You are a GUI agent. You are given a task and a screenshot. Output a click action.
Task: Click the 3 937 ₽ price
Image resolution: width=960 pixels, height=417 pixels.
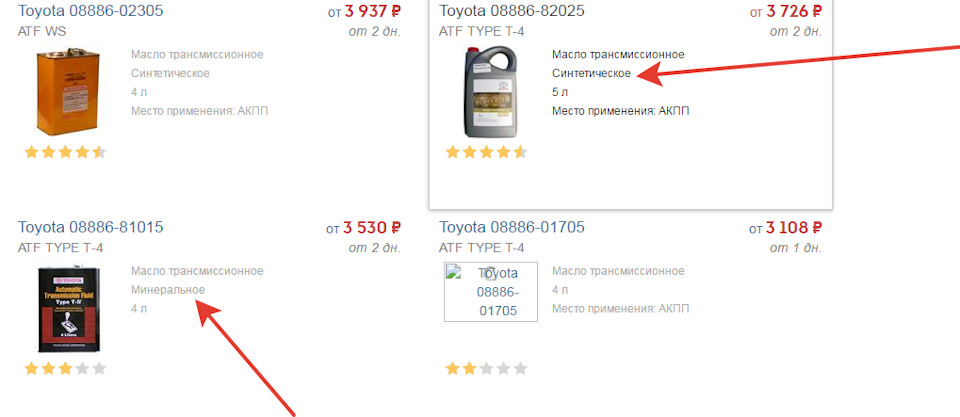371,12
